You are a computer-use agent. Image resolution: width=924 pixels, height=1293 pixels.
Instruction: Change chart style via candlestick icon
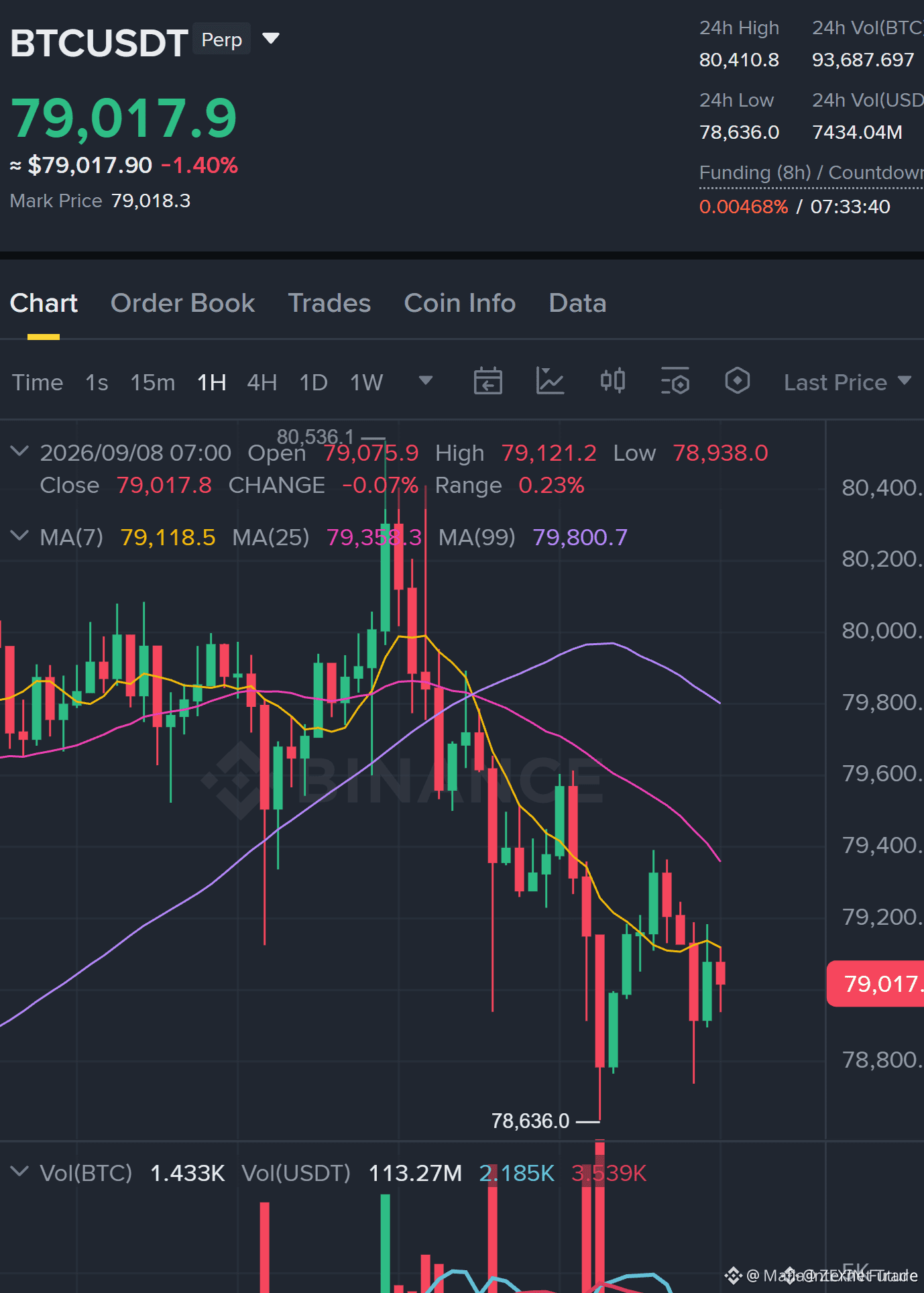(x=613, y=381)
